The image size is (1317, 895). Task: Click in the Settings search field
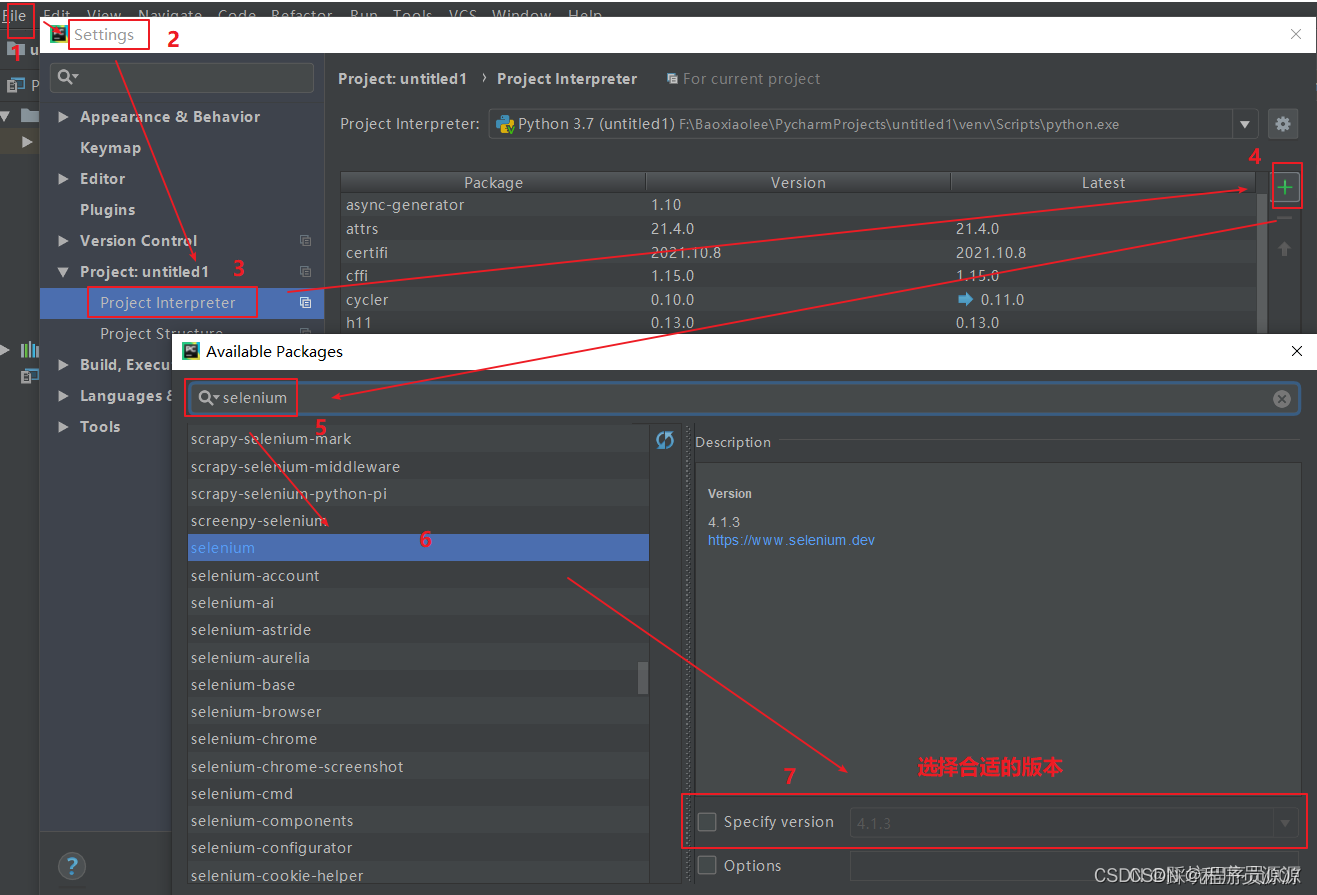pyautogui.click(x=183, y=77)
